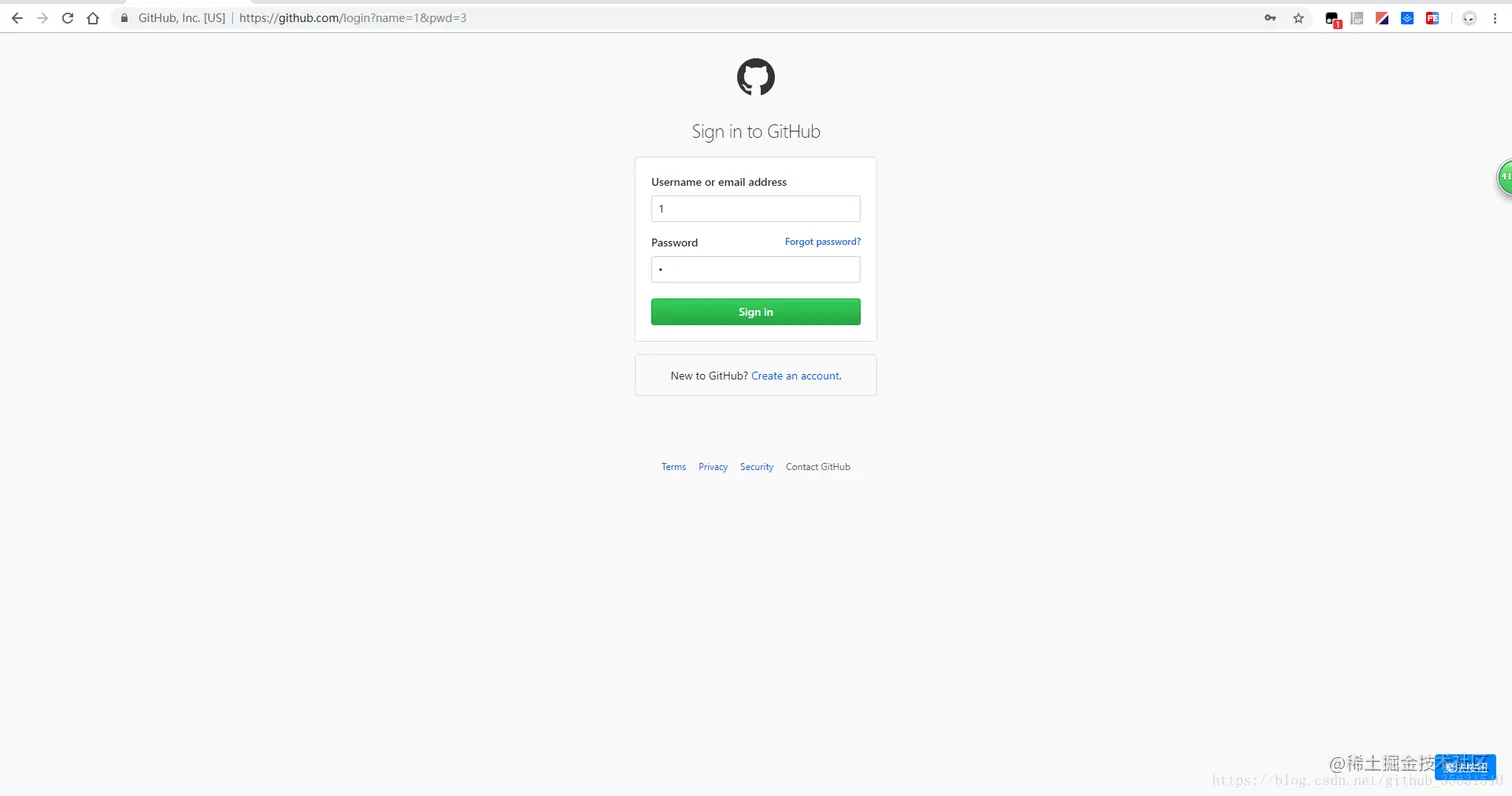
Task: Click the Password label text
Action: click(675, 243)
